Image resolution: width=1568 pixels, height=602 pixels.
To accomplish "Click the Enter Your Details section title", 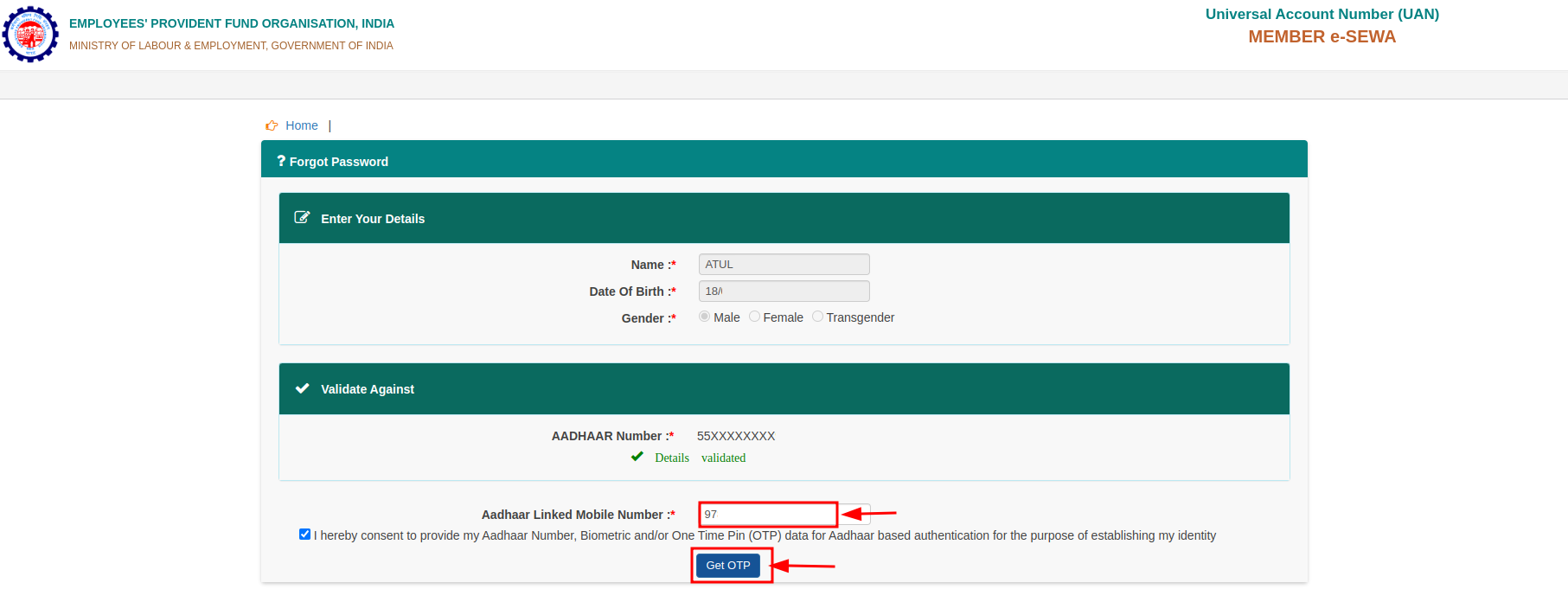I will [x=373, y=219].
